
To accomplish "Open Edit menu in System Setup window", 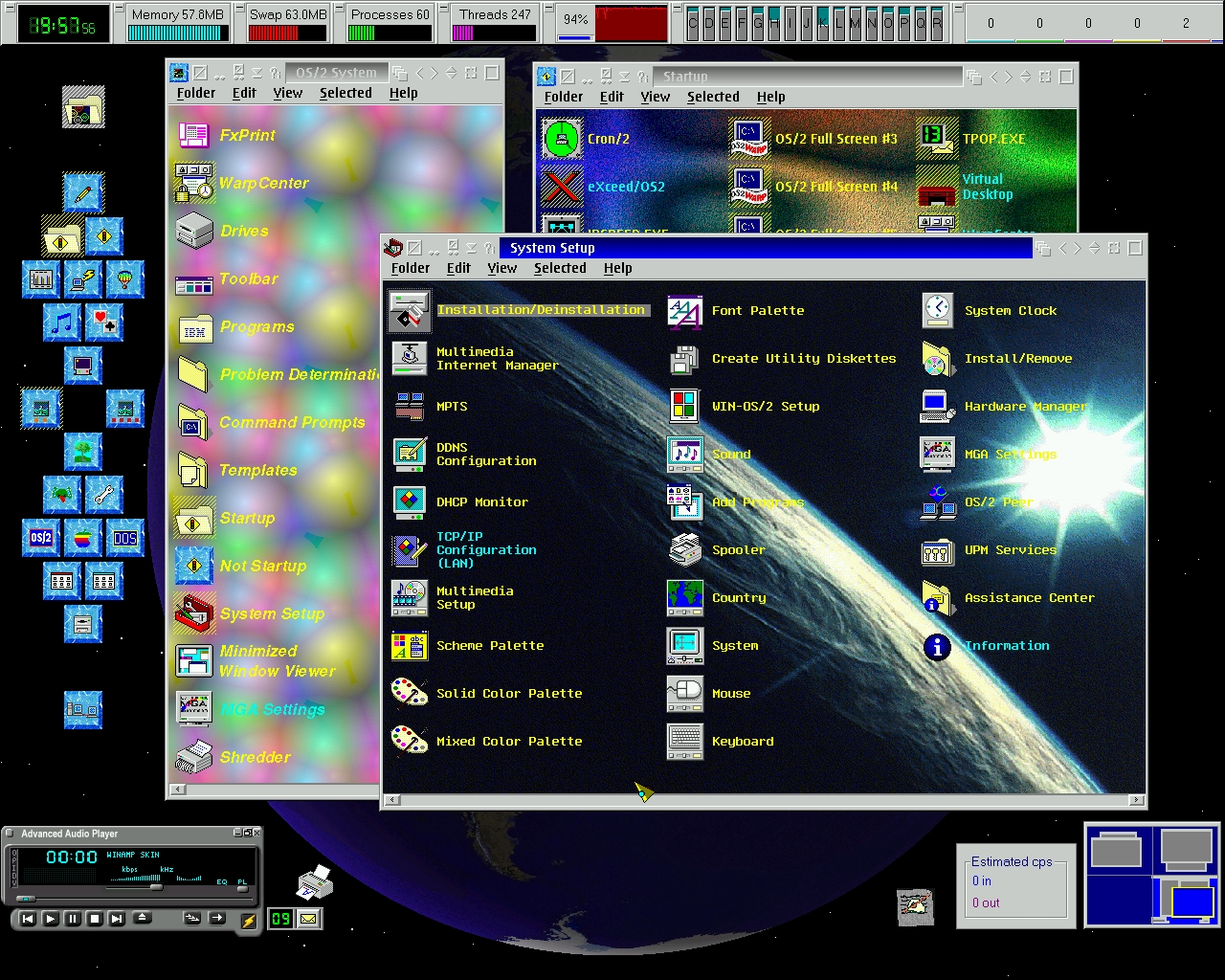I will coord(458,268).
